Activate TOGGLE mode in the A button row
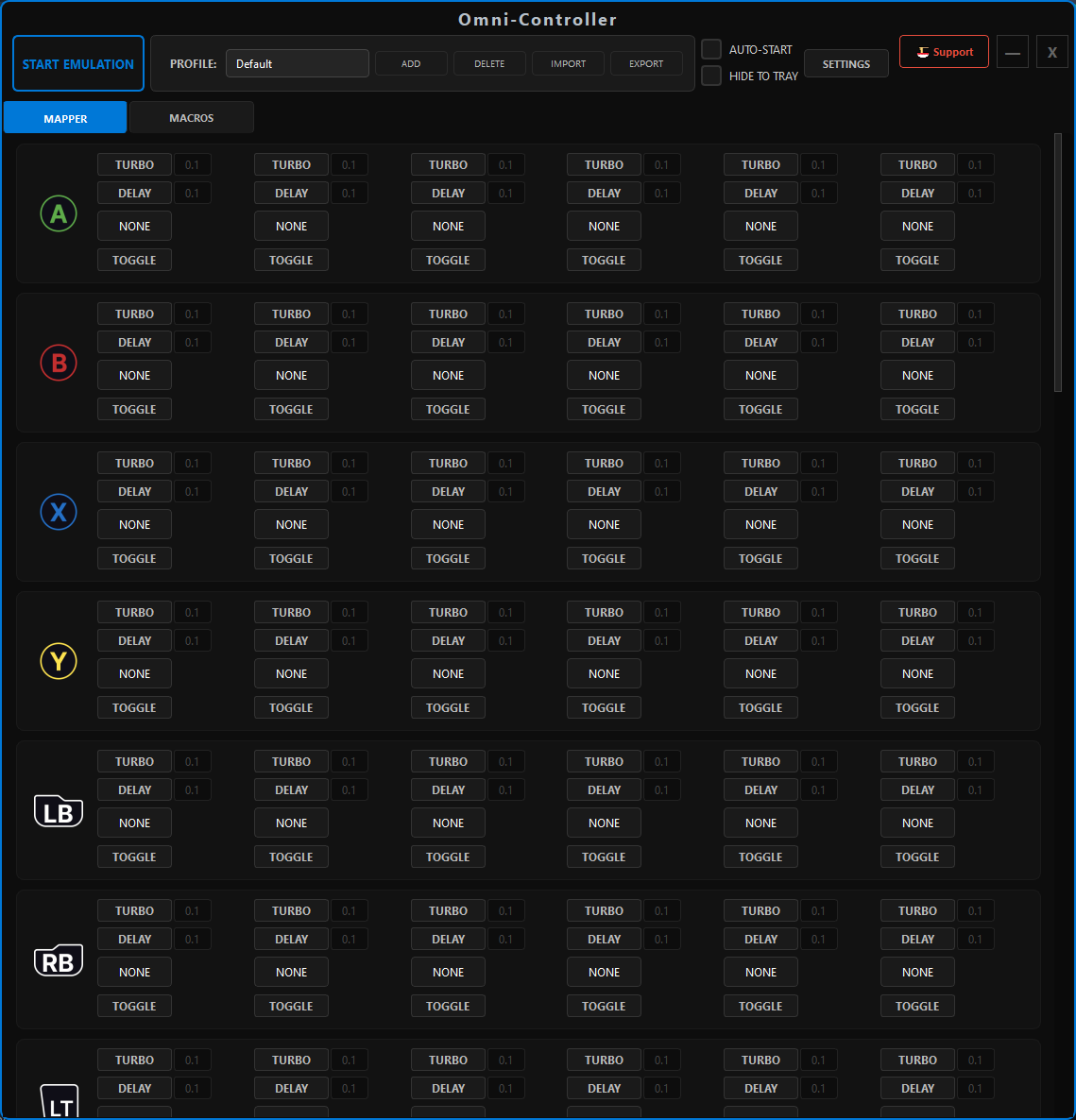 (134, 259)
